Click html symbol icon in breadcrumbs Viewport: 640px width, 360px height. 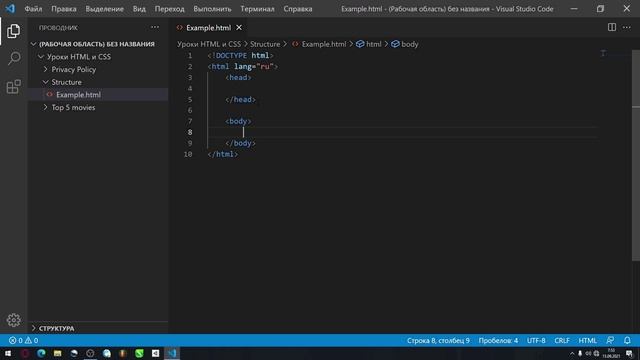click(x=360, y=44)
